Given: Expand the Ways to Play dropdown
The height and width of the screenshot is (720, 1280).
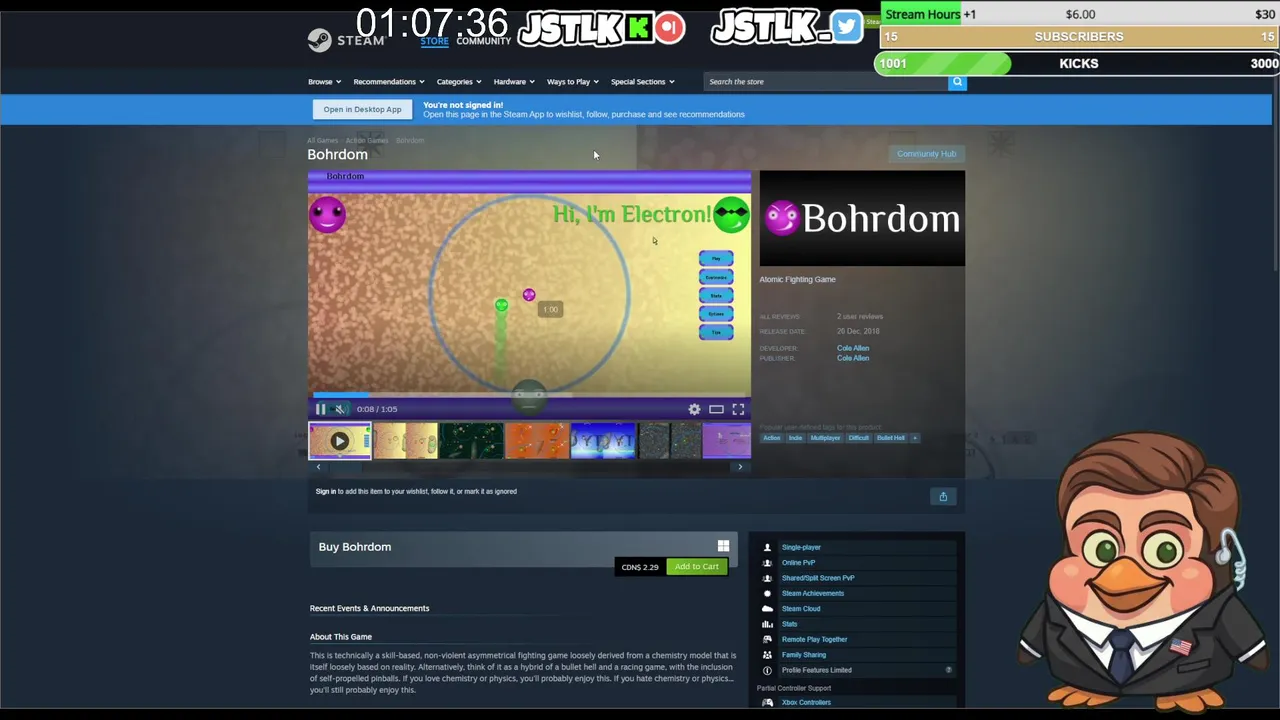Looking at the screenshot, I should click(x=572, y=82).
